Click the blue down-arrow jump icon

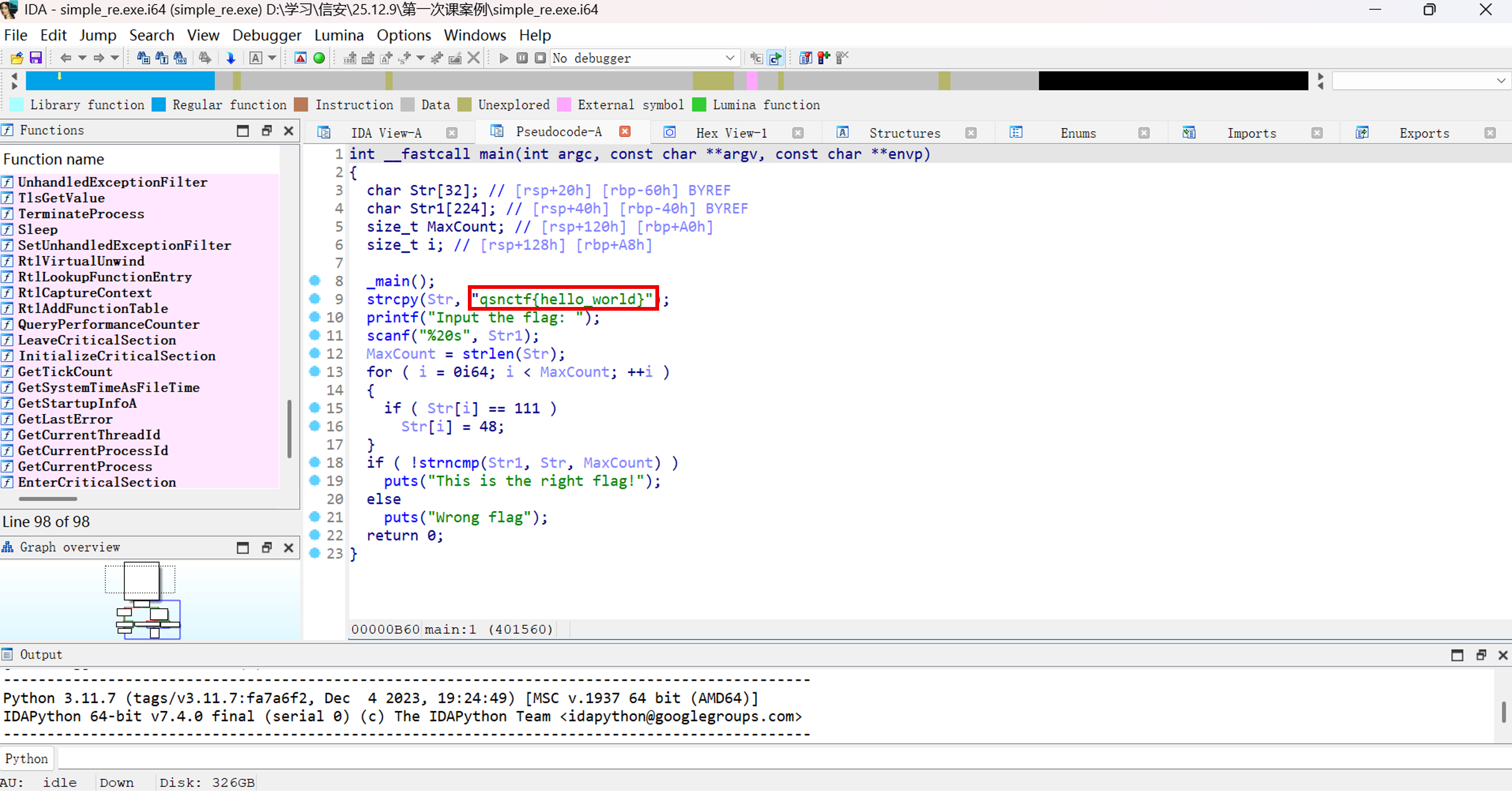pyautogui.click(x=231, y=58)
